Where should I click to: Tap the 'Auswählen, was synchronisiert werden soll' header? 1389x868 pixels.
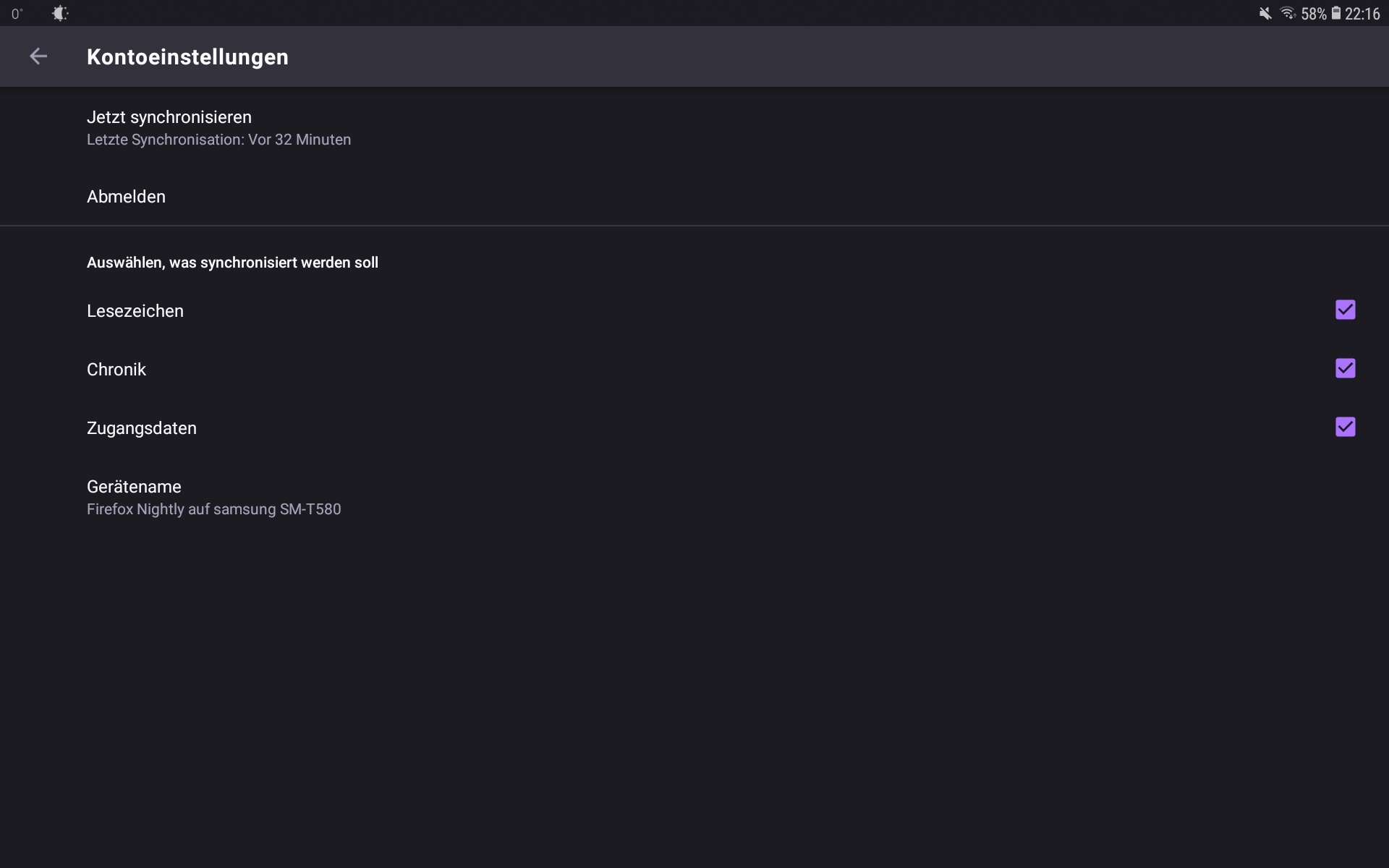pyautogui.click(x=232, y=263)
